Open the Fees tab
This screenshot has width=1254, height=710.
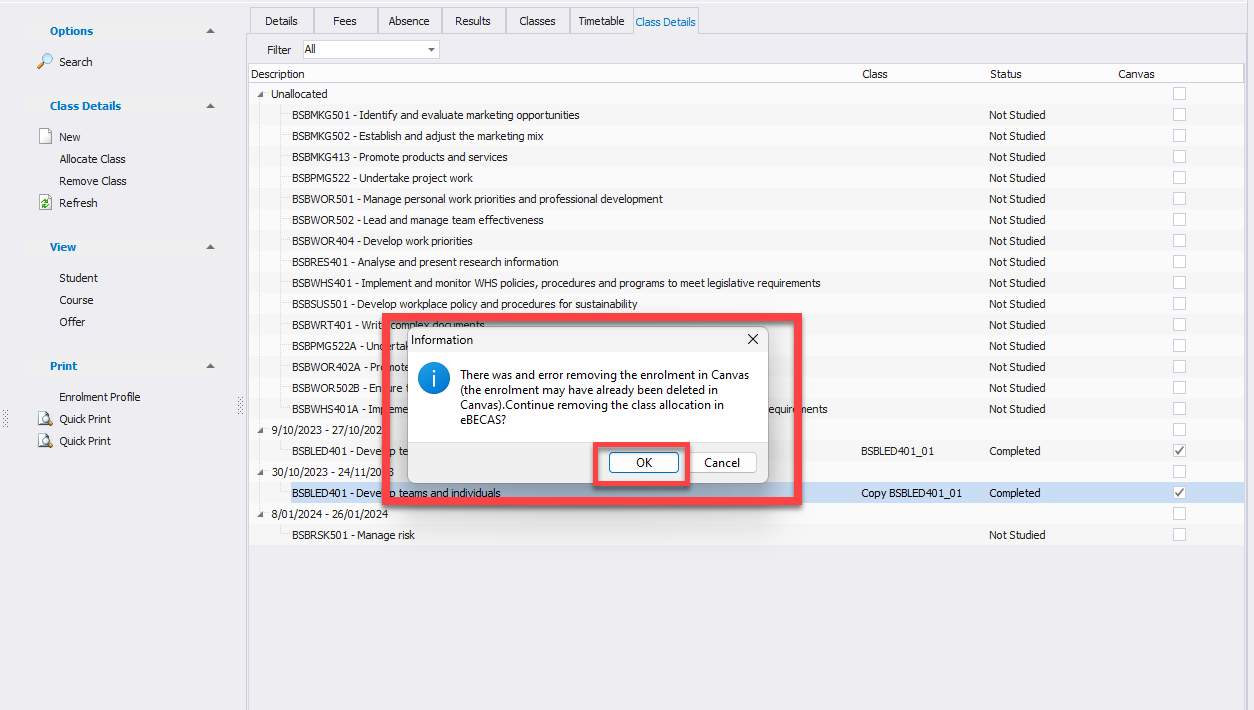coord(345,21)
